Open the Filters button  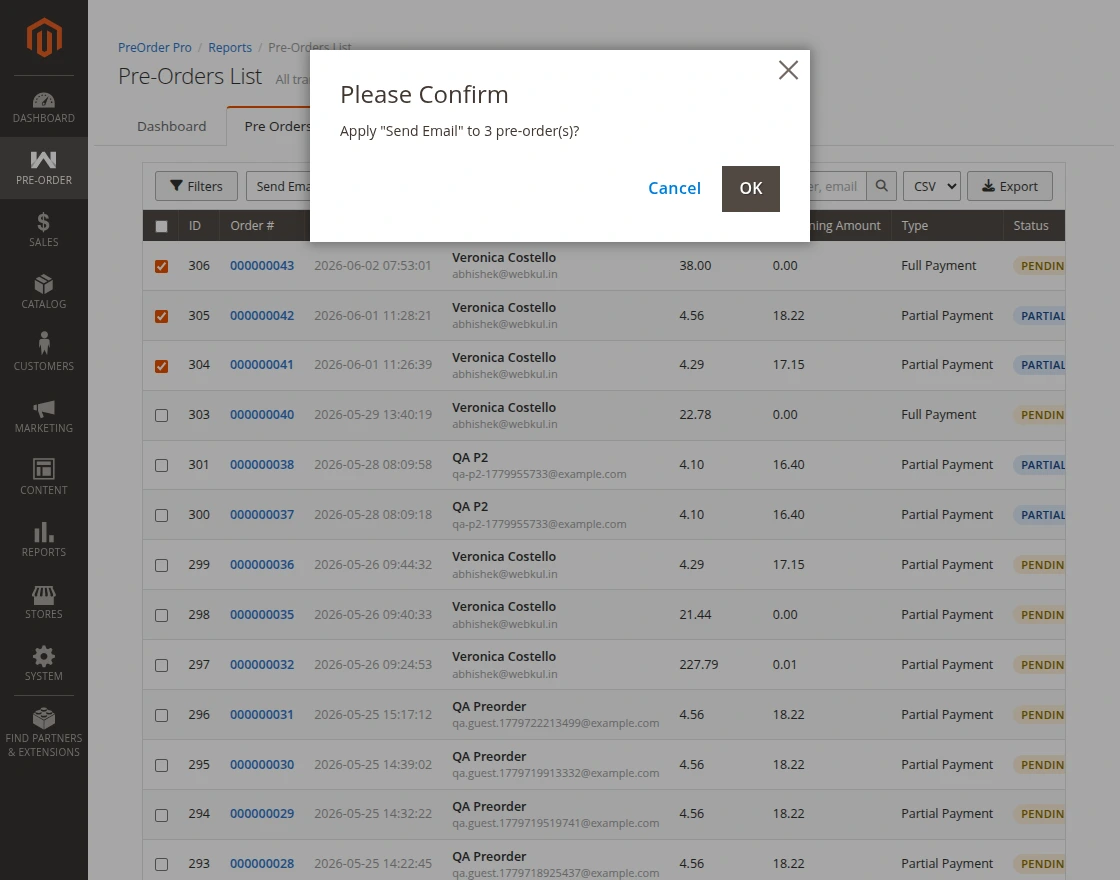pyautogui.click(x=196, y=186)
